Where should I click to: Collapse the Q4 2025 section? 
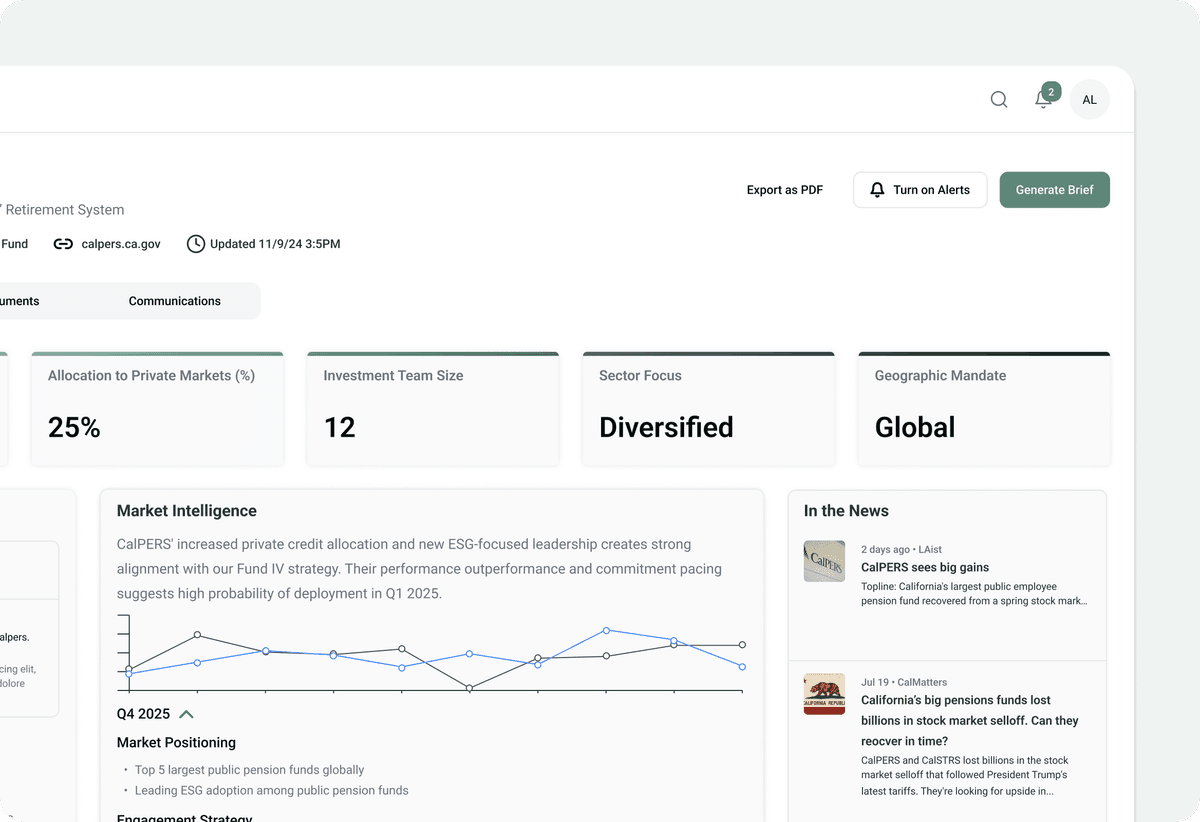coord(185,714)
